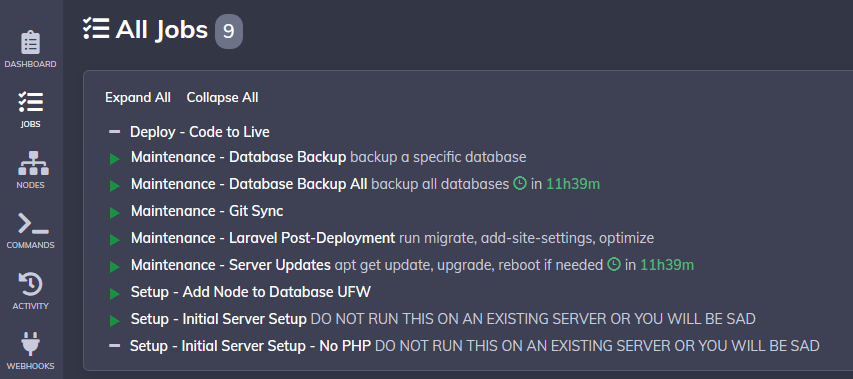
Task: Click the schedule clock icon on Database Backup All
Action: [x=520, y=184]
